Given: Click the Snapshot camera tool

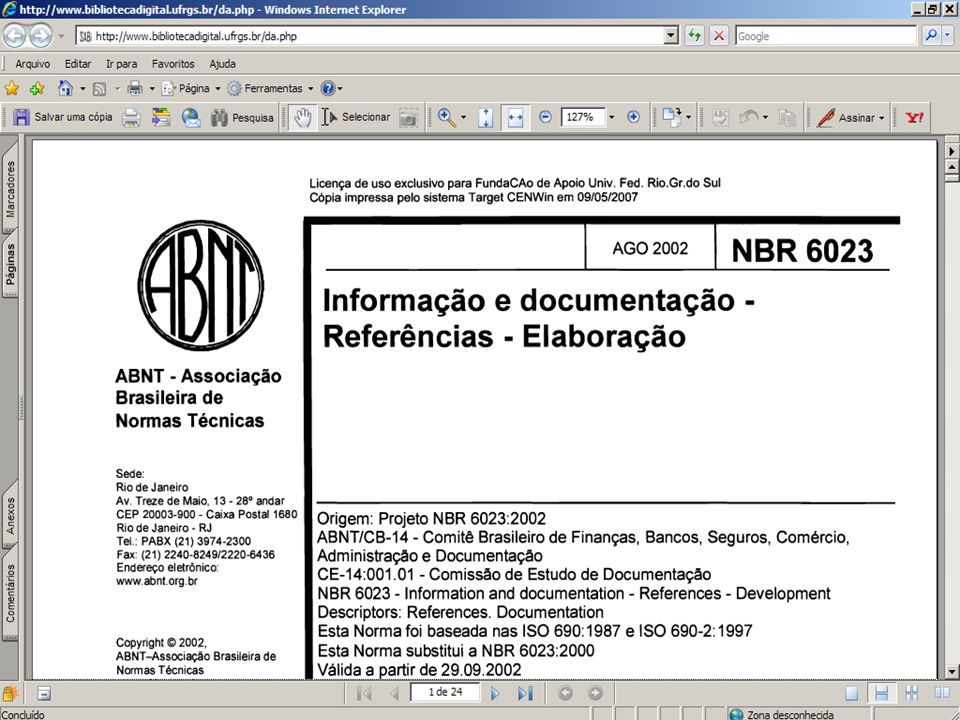Looking at the screenshot, I should (408, 117).
